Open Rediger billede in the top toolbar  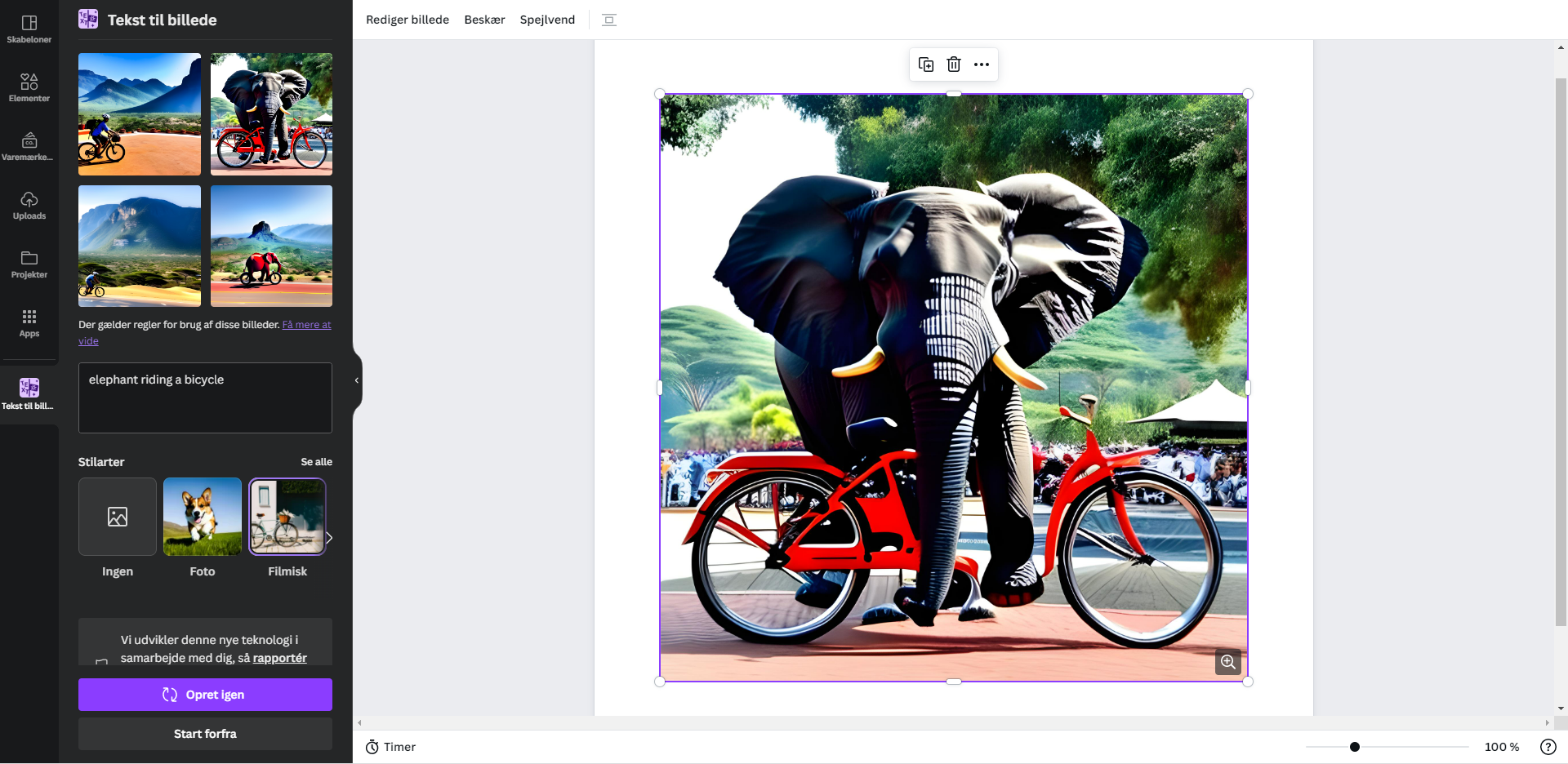pos(408,20)
